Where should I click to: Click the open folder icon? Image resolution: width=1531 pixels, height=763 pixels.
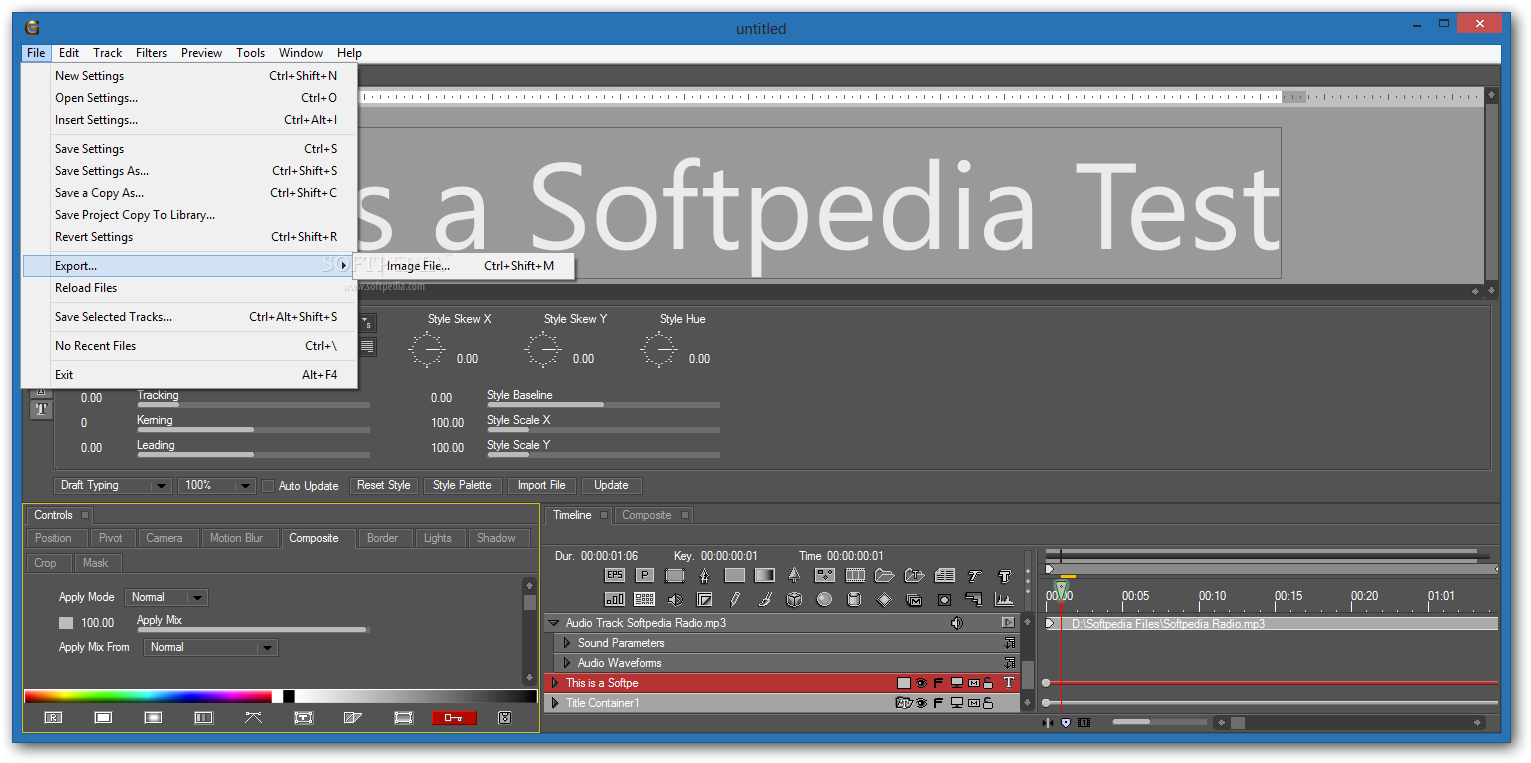click(x=884, y=575)
